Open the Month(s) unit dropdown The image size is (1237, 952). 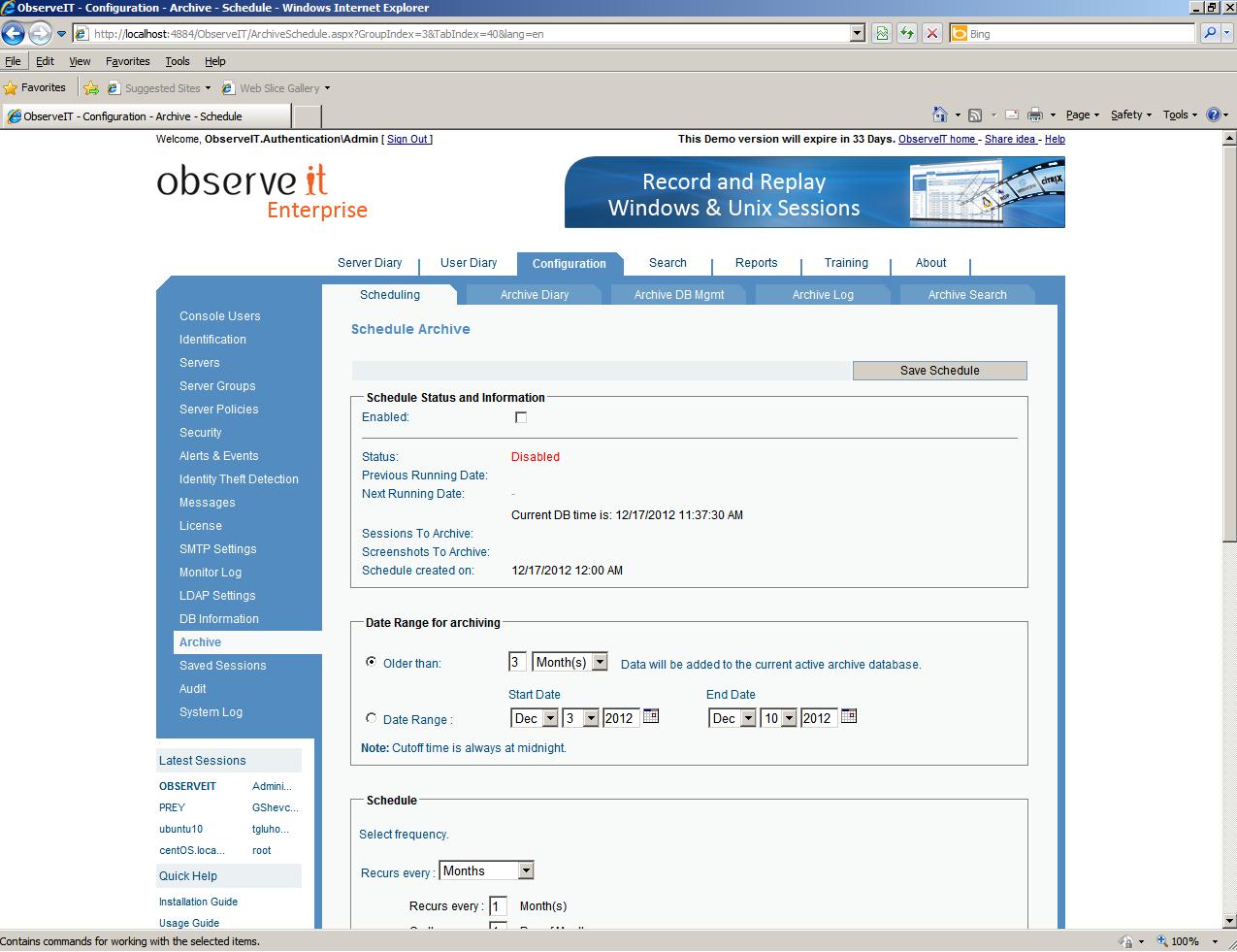click(x=570, y=662)
